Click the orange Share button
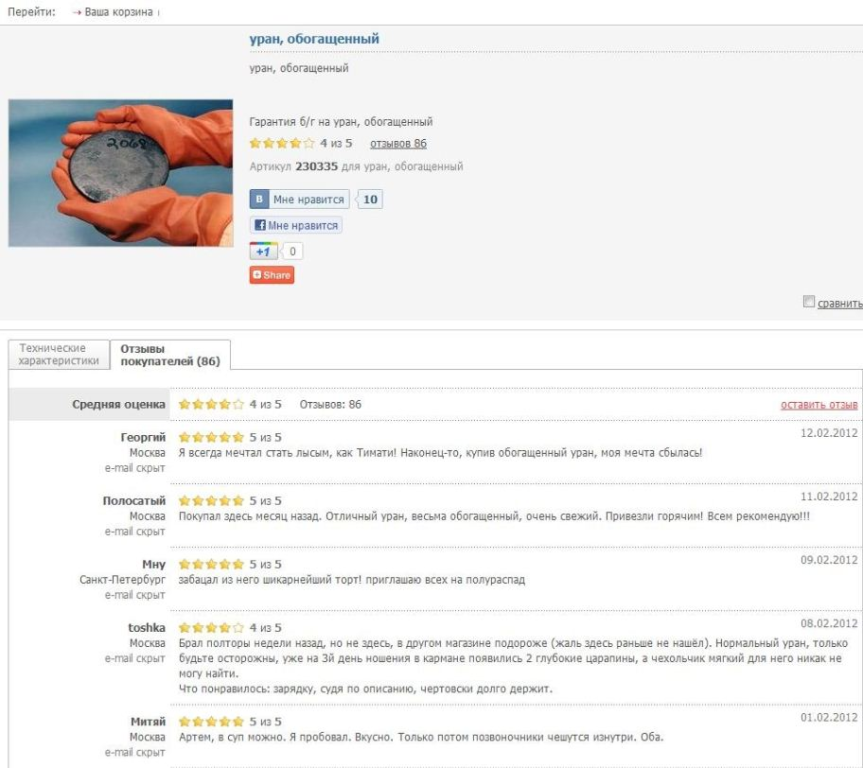The image size is (863, 768). click(x=272, y=275)
